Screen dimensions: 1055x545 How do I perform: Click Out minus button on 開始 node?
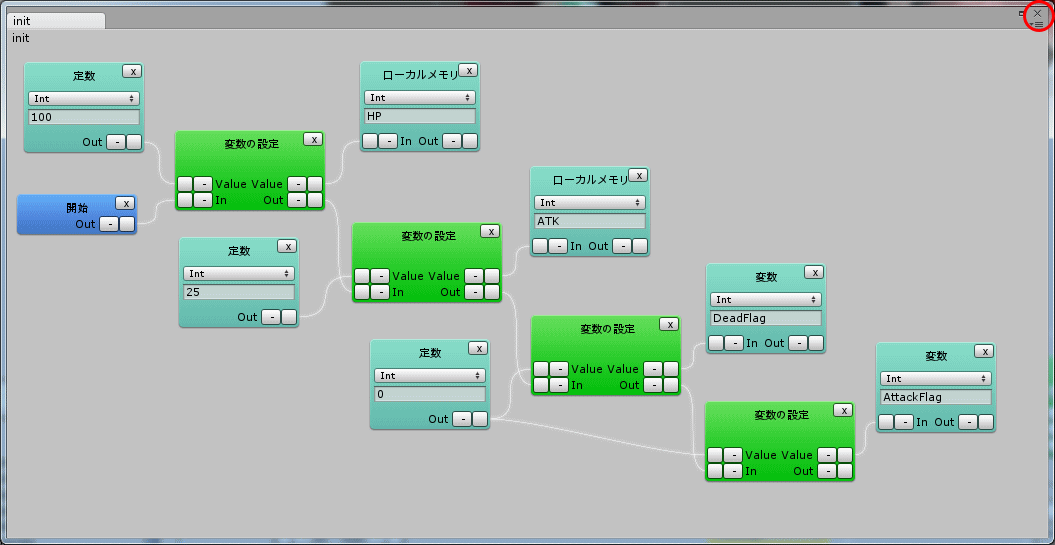click(109, 224)
